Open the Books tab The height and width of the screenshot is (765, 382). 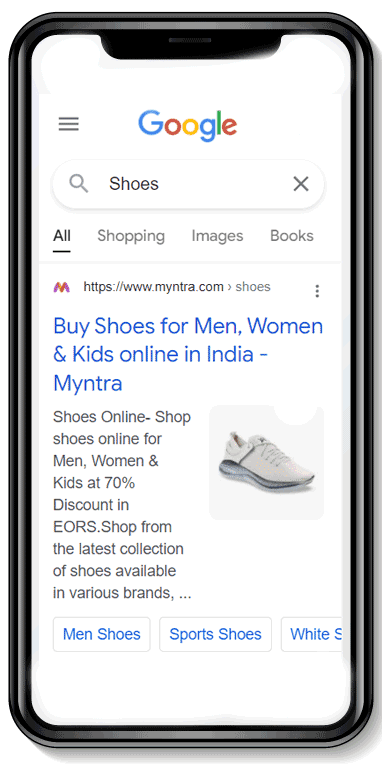[x=292, y=236]
